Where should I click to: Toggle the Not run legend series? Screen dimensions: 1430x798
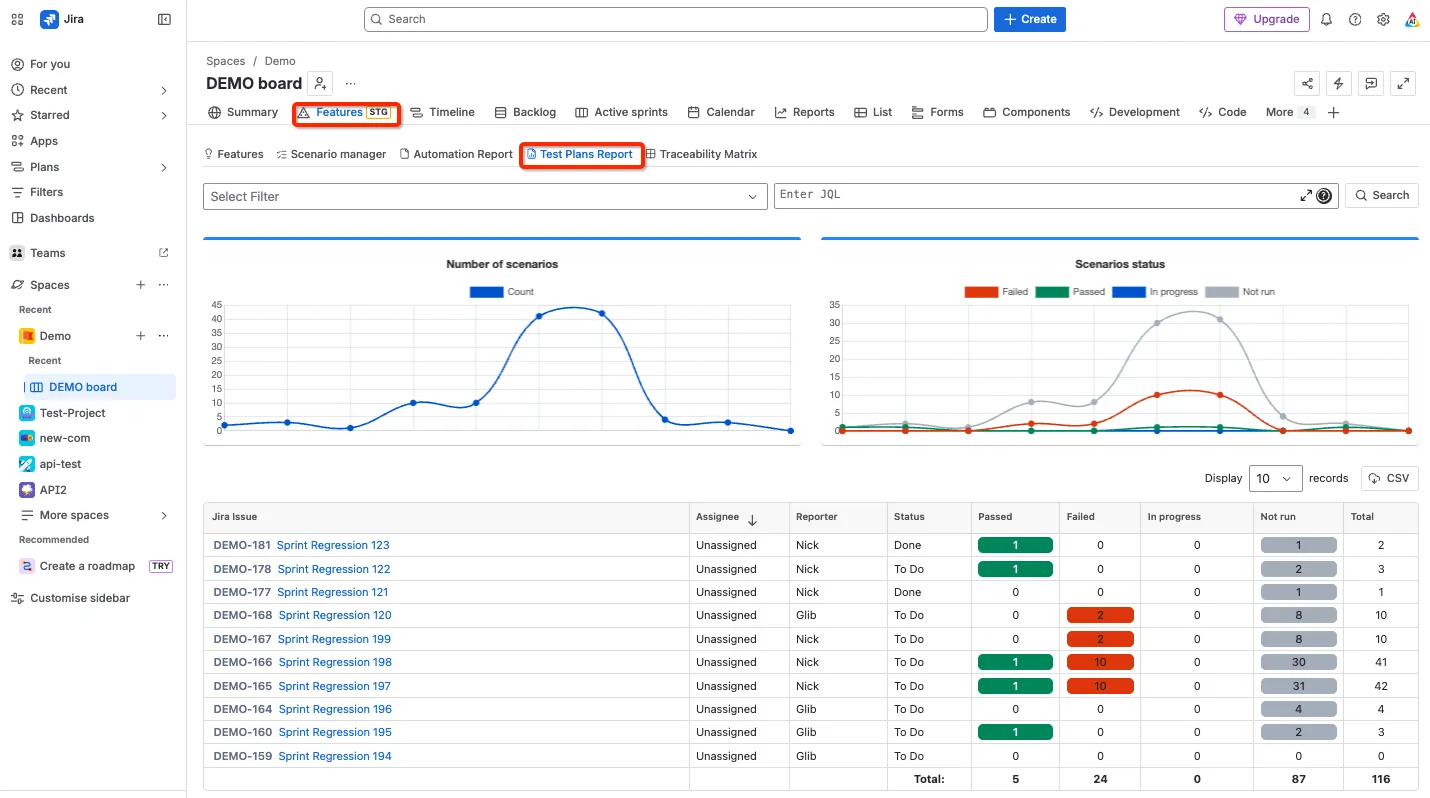point(1240,292)
